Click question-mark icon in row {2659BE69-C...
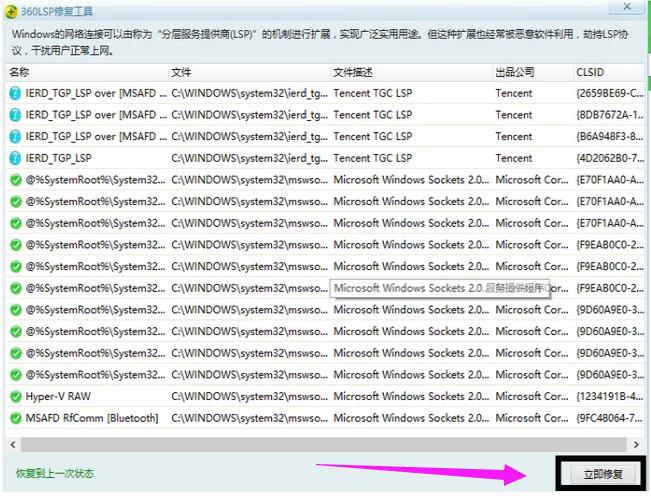This screenshot has width=651, height=496. pyautogui.click(x=15, y=93)
